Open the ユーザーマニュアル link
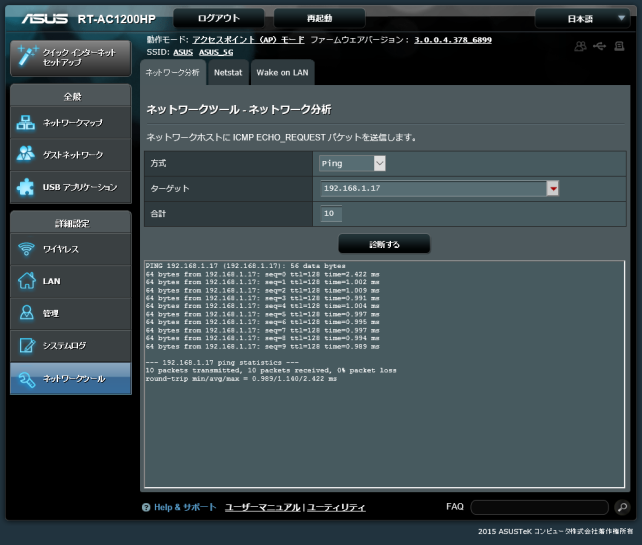The image size is (642, 545). click(x=262, y=507)
